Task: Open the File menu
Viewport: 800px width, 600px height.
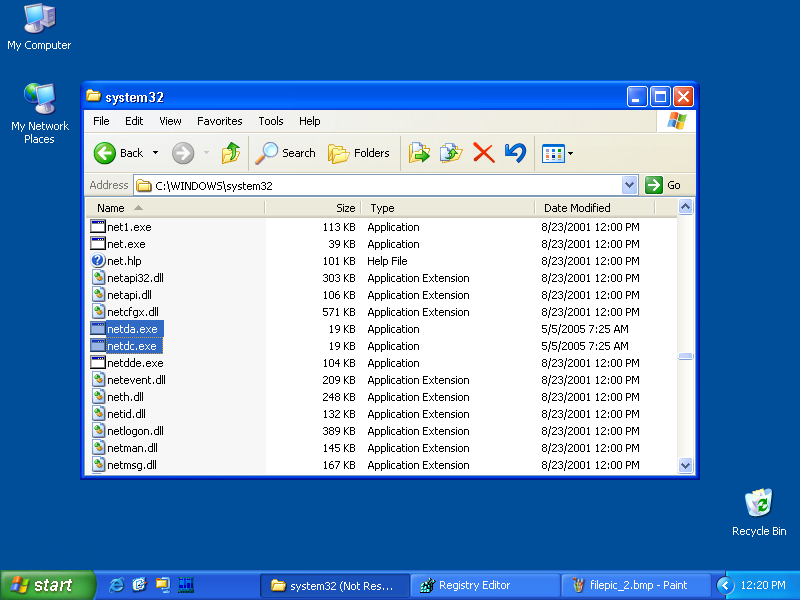Action: click(x=101, y=121)
